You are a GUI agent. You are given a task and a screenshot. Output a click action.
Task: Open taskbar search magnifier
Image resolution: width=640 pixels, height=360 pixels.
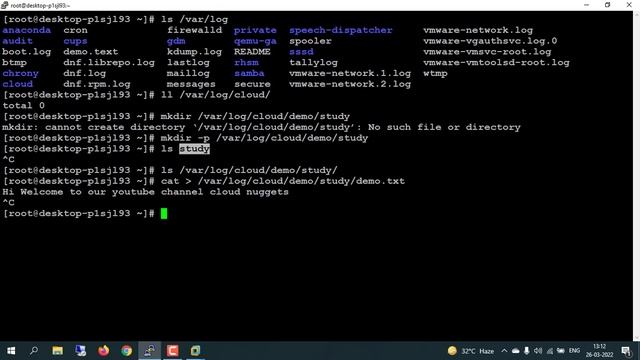[34, 351]
